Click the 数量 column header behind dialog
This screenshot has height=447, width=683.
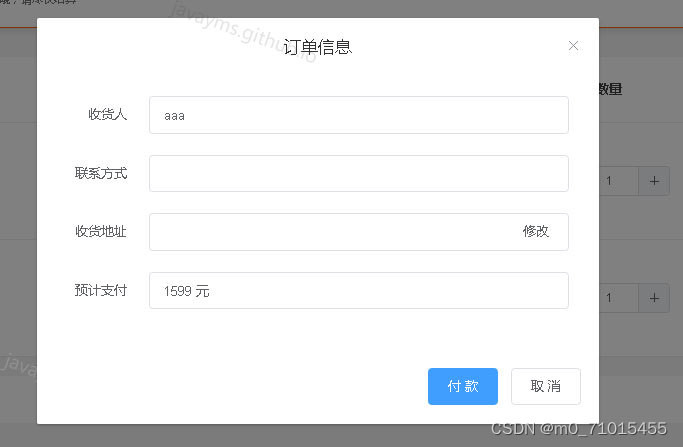(610, 89)
